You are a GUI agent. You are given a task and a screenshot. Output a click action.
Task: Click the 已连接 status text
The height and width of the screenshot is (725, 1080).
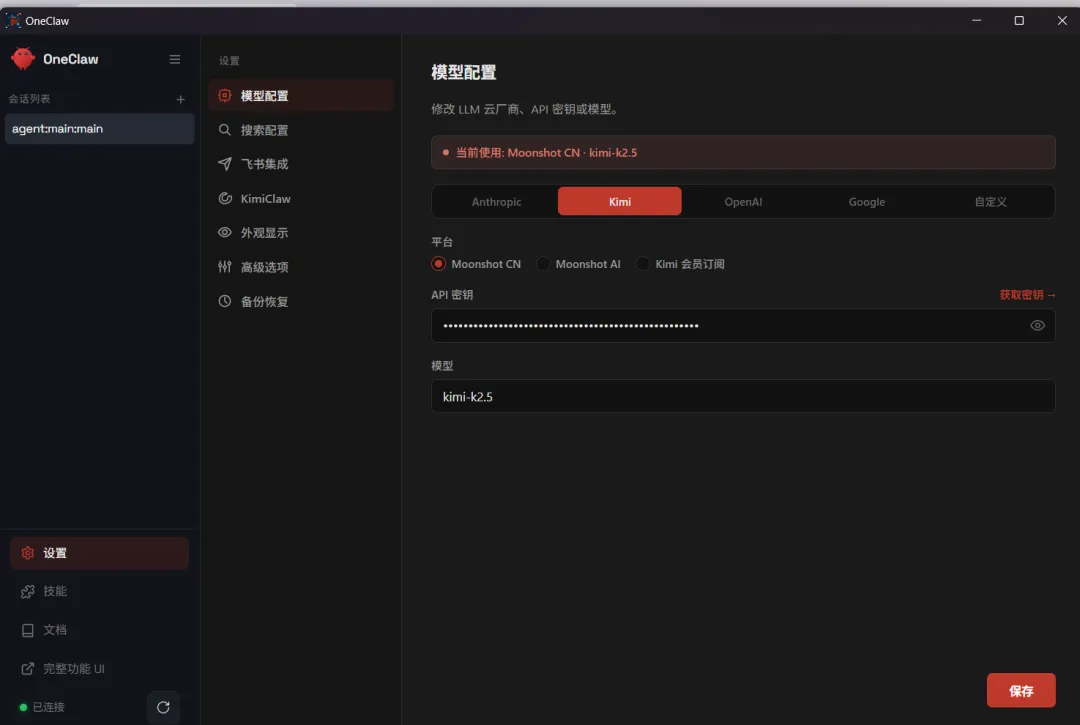(x=48, y=707)
